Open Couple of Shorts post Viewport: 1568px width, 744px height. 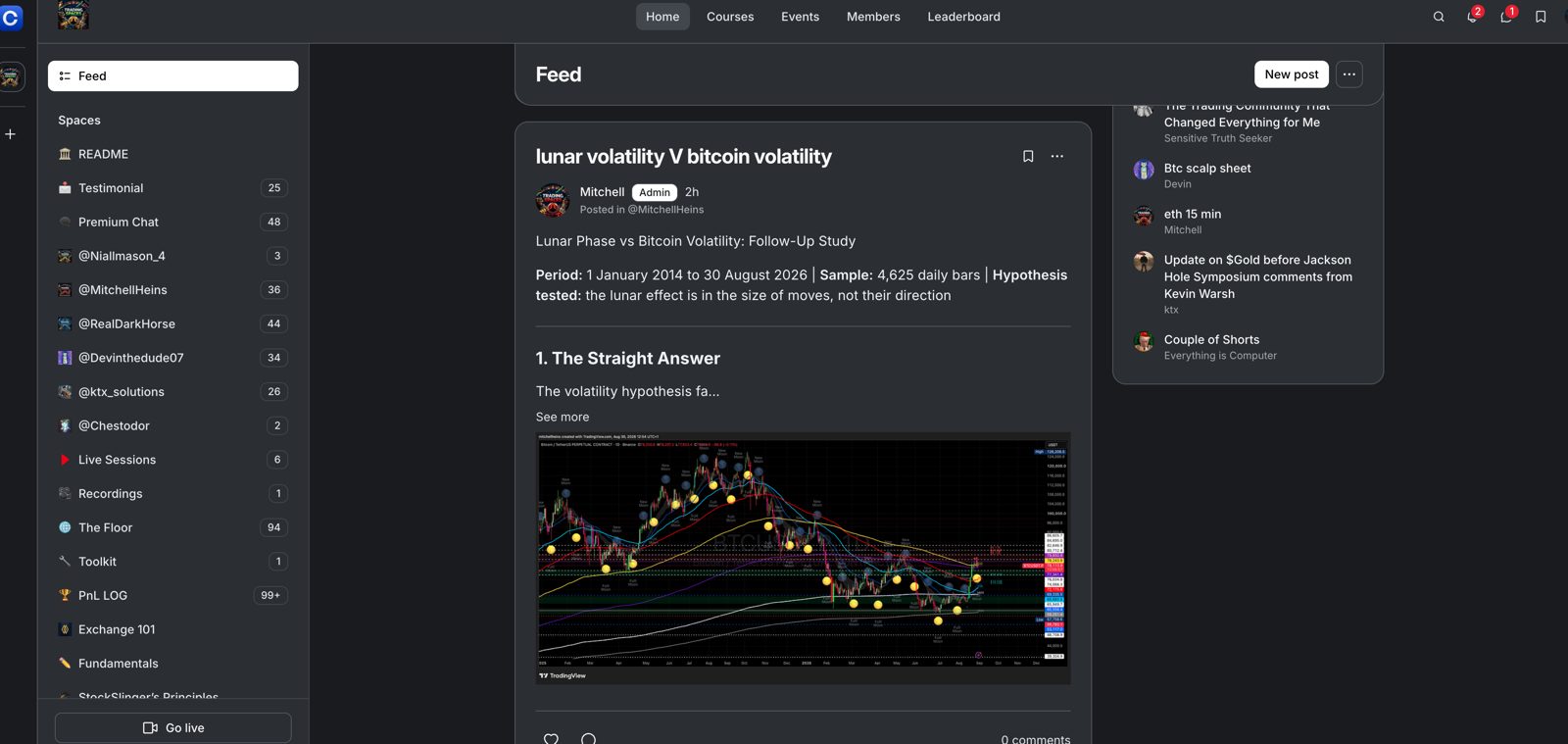click(1211, 340)
